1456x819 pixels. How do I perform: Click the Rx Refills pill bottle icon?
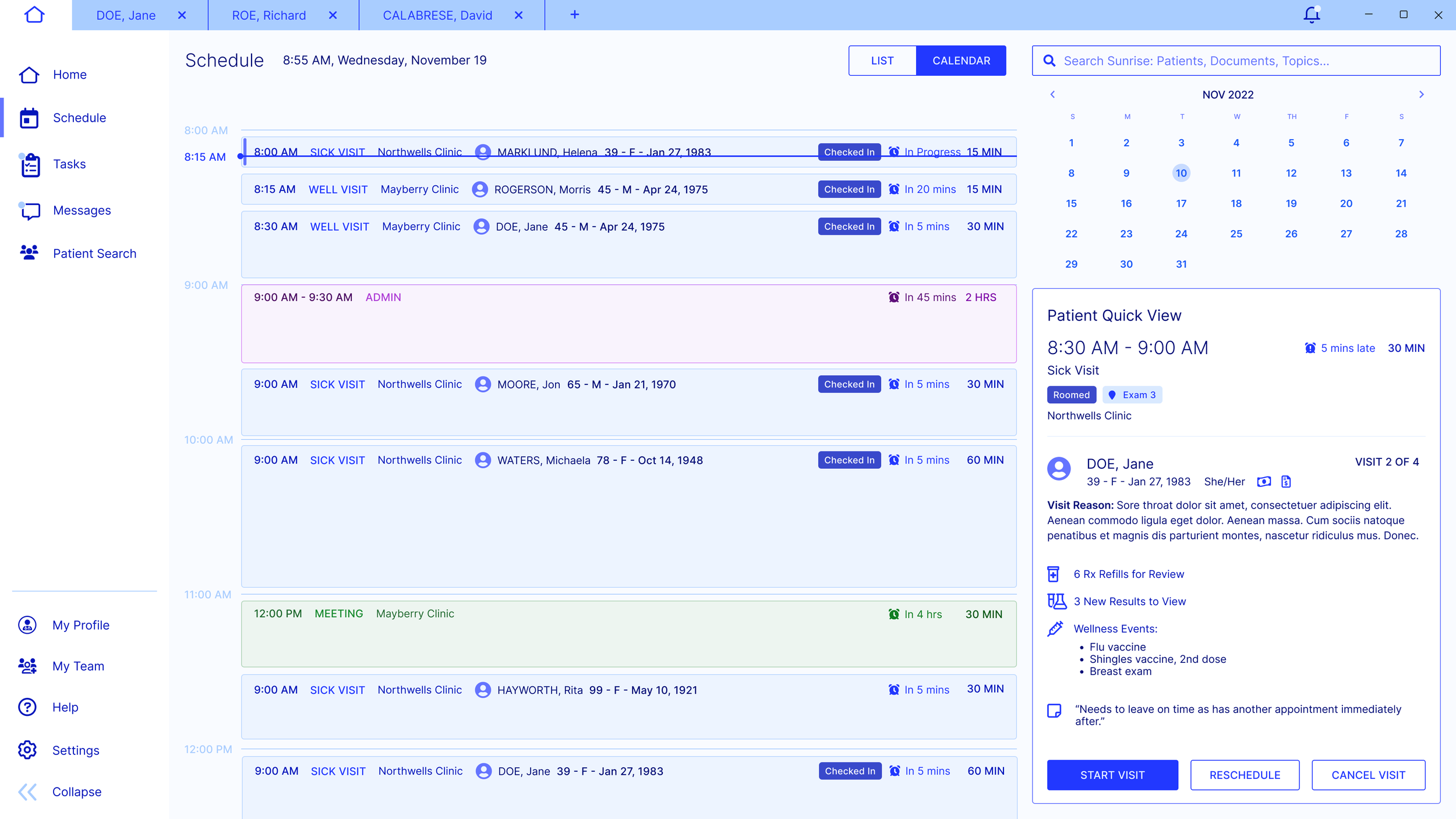(1053, 574)
